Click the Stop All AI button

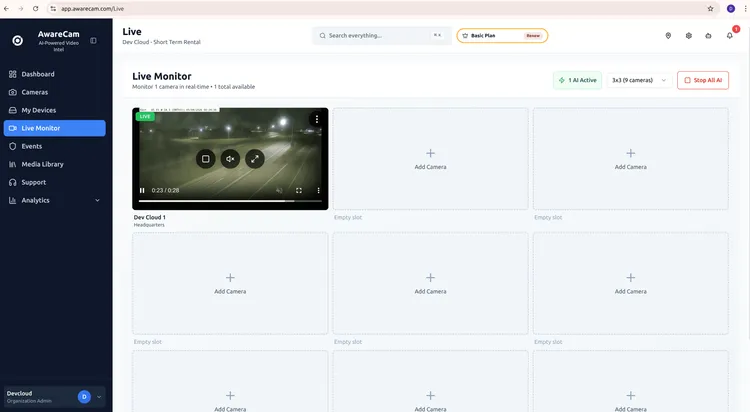pos(703,80)
